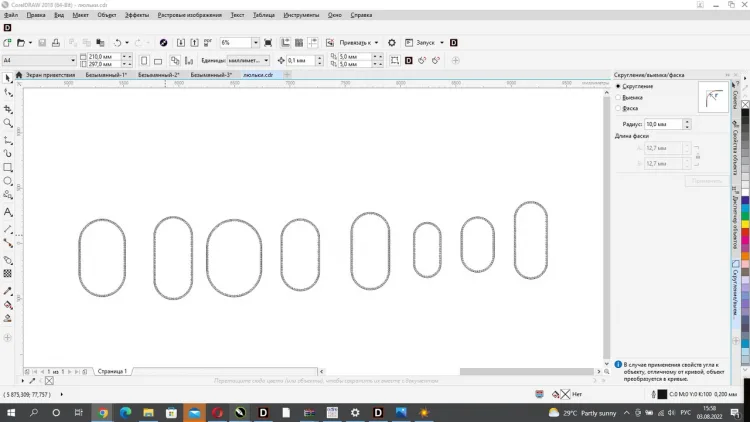Click the nudge distance 0,1 мм stepper

point(320,60)
